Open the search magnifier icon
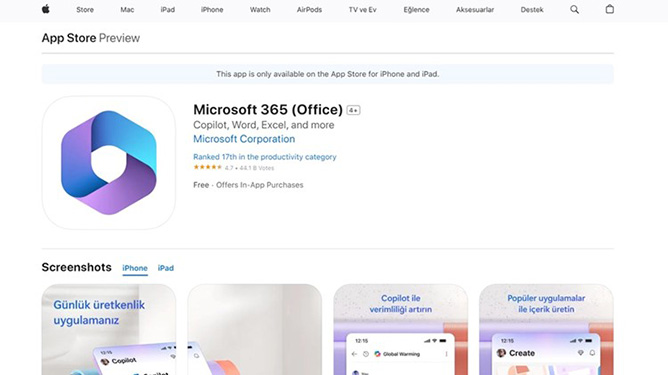 point(574,9)
